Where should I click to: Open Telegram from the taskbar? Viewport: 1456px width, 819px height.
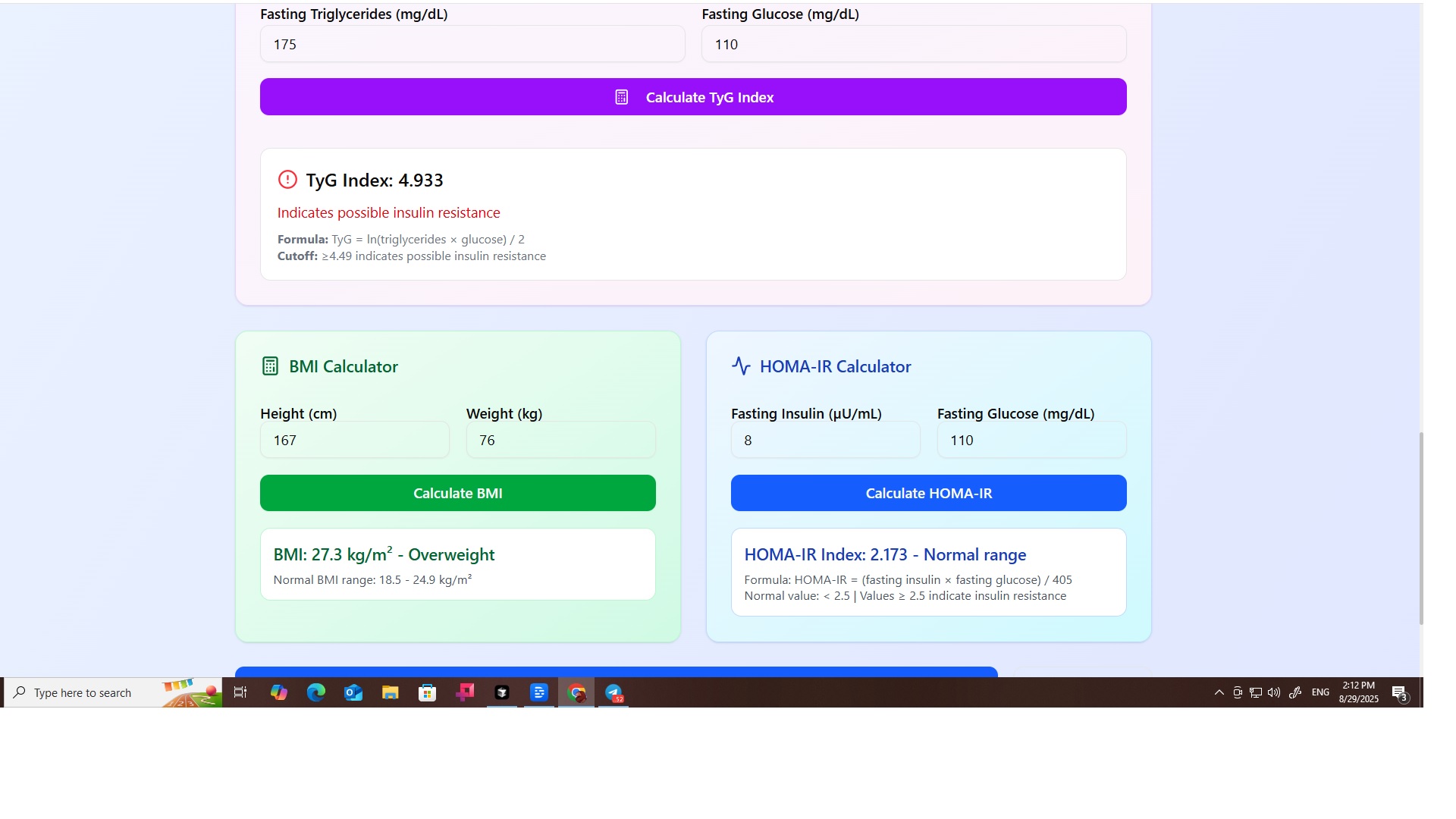click(613, 692)
